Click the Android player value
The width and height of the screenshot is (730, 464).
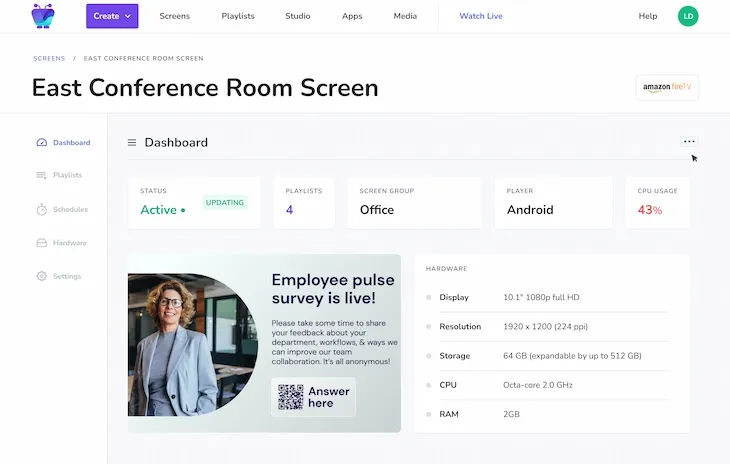pos(530,210)
